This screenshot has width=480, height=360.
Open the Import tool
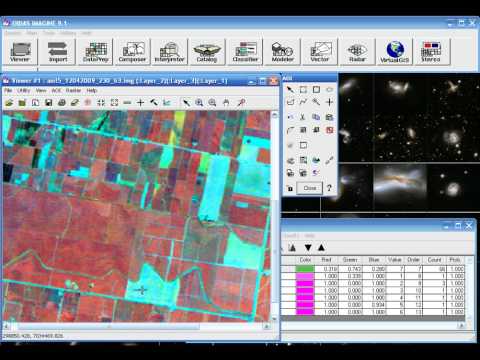click(58, 52)
